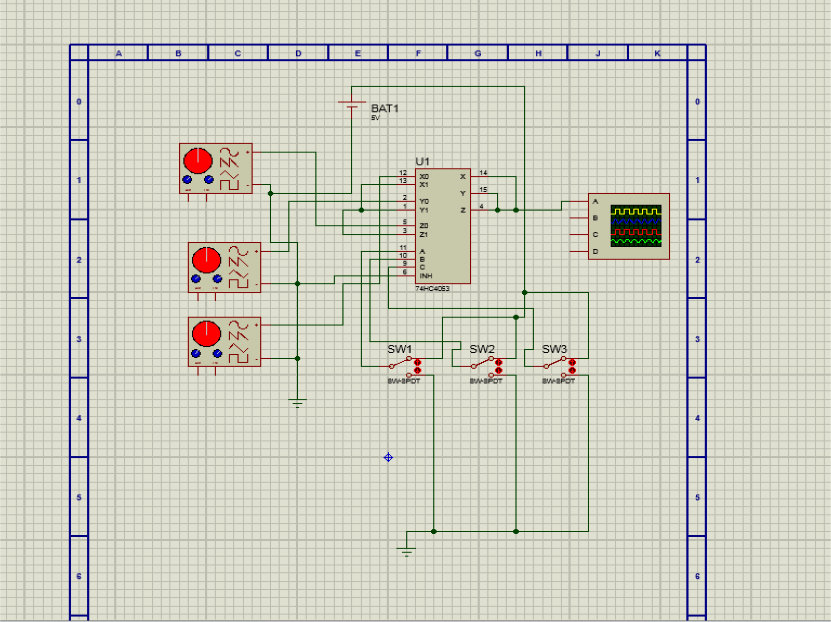
Task: Click the left blue knob on bottom generator
Action: (x=196, y=353)
